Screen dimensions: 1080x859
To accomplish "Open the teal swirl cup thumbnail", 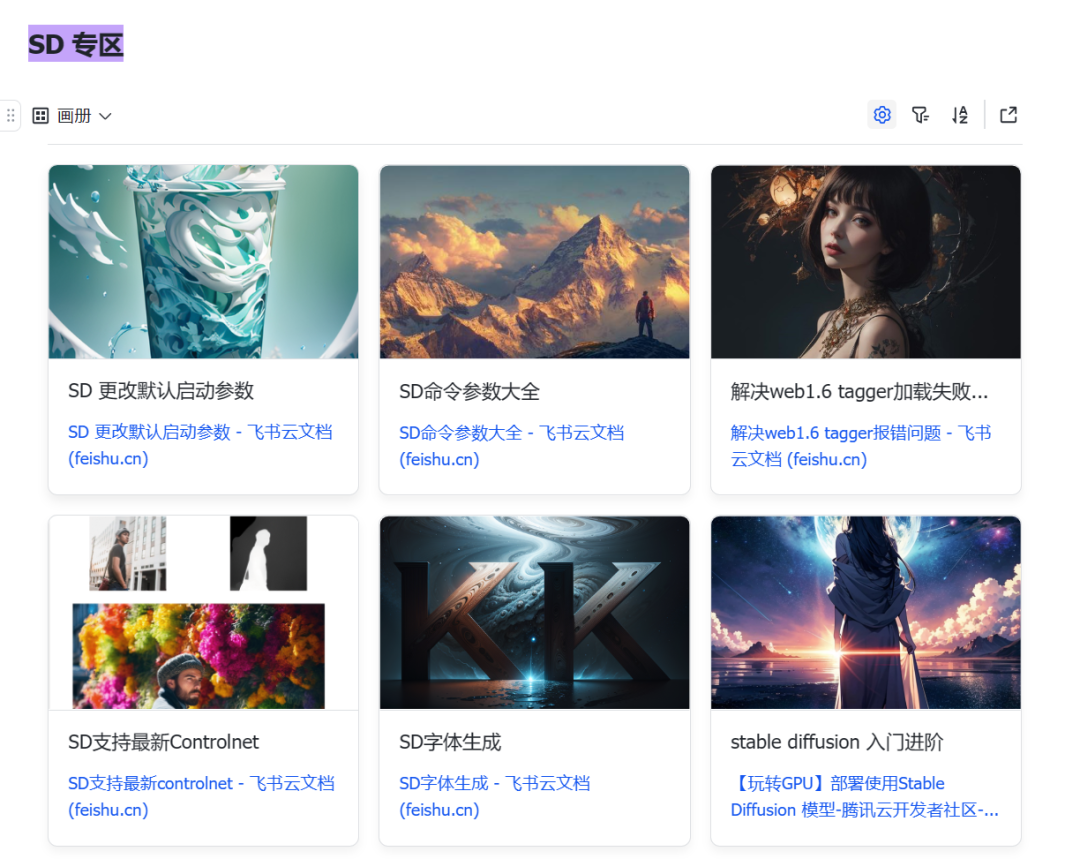I will (x=203, y=262).
